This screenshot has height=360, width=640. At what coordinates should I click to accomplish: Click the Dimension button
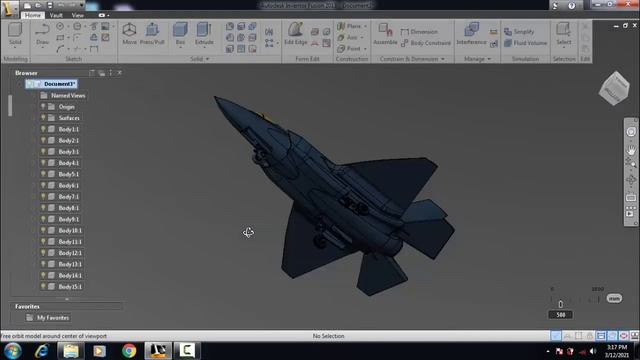(419, 32)
